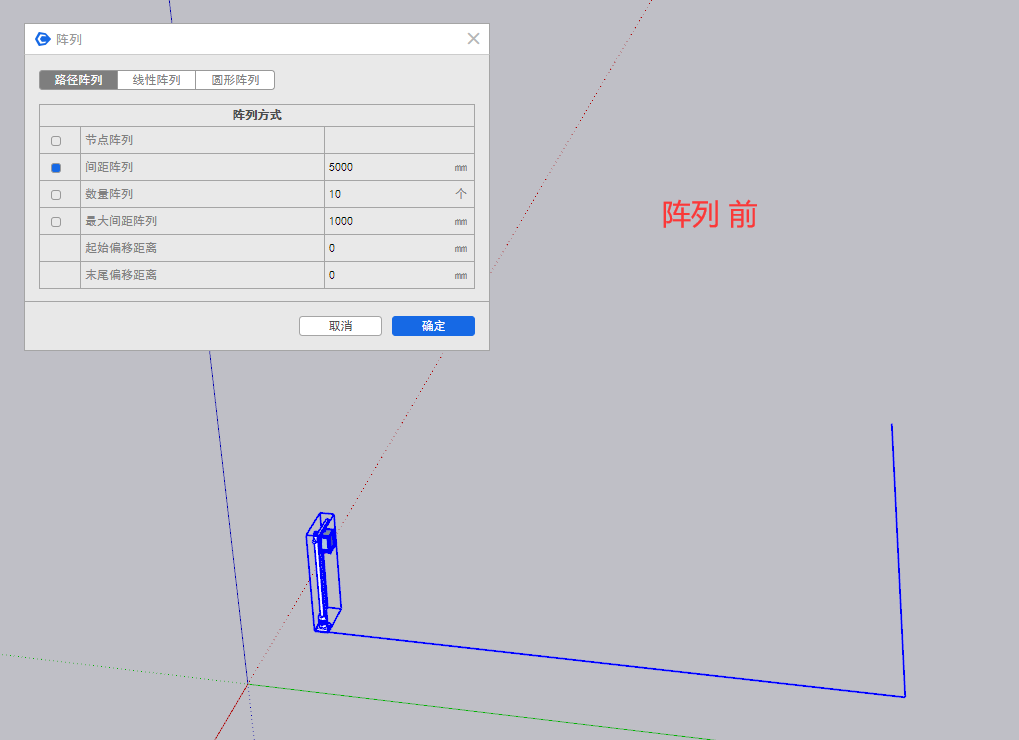Confirm the array with 确定 button
Screen dimensions: 1019x740
(433, 326)
